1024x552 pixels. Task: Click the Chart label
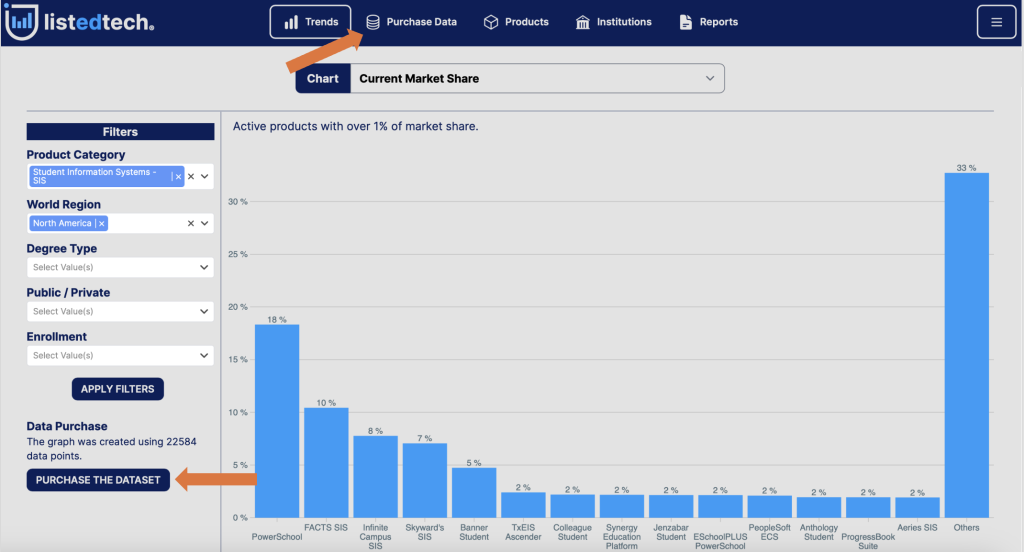[323, 78]
